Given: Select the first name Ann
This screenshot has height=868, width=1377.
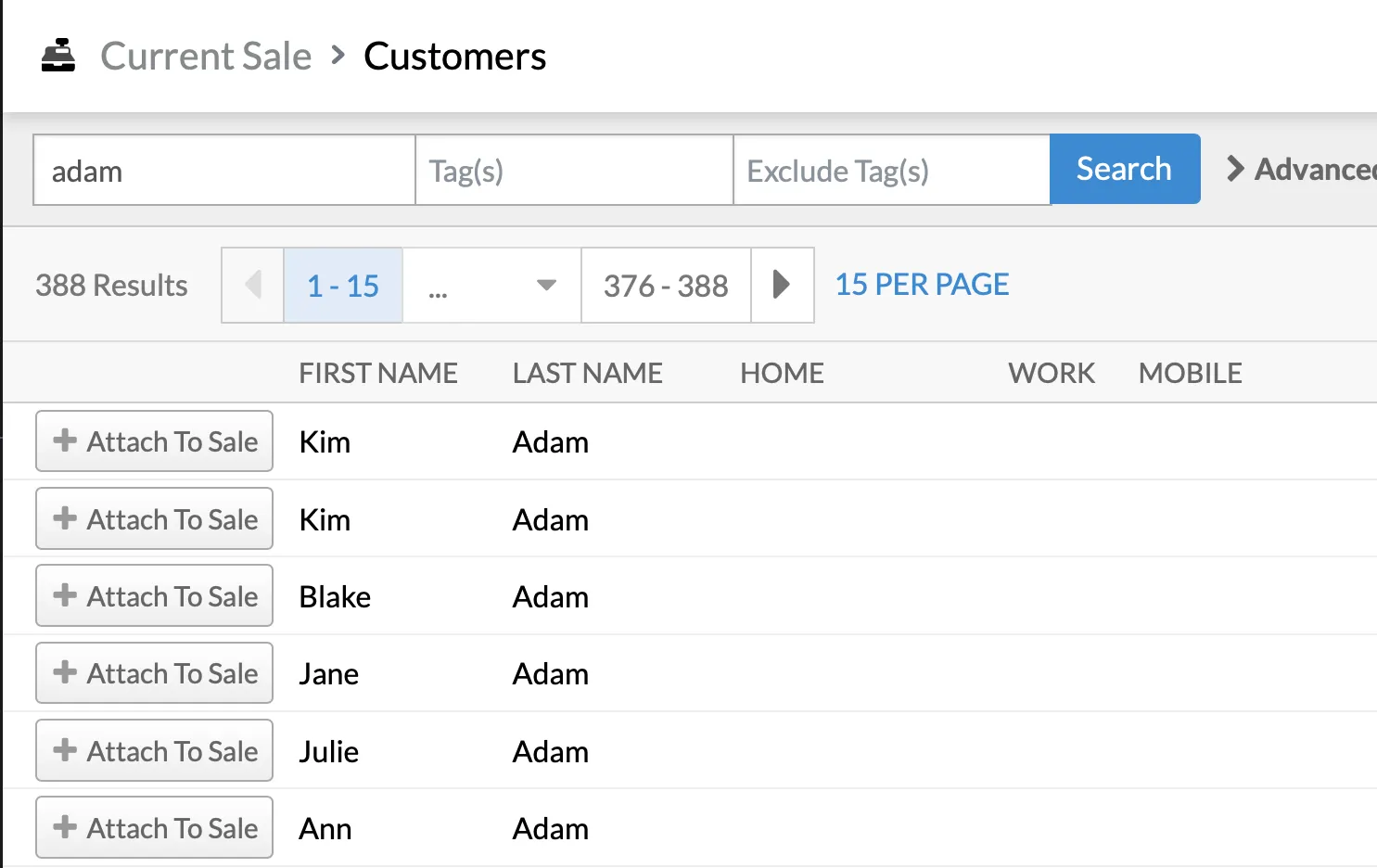Looking at the screenshot, I should pos(325,828).
